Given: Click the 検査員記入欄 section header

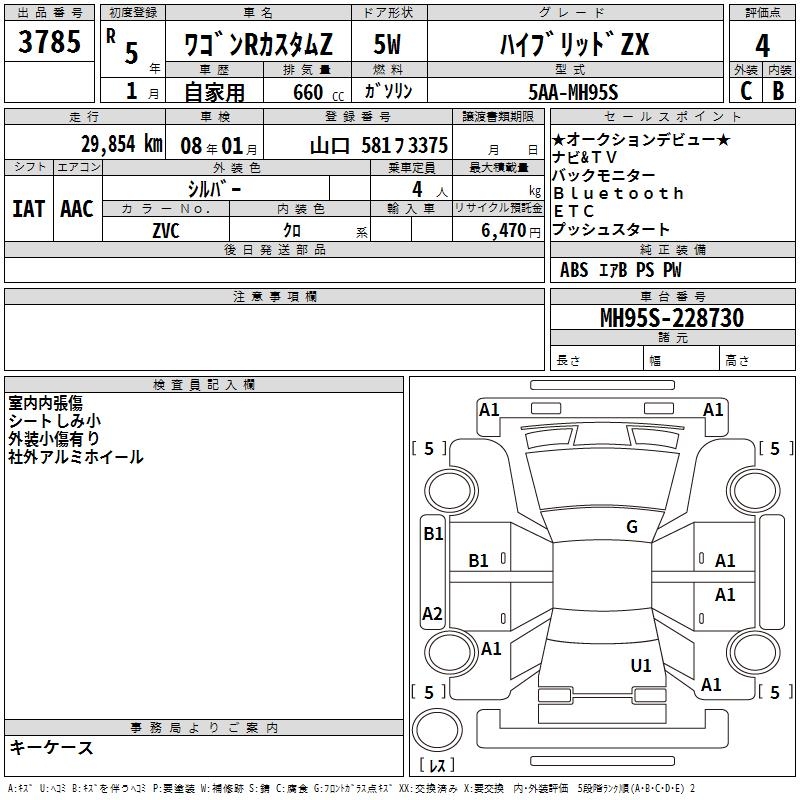Looking at the screenshot, I should pyautogui.click(x=204, y=384).
